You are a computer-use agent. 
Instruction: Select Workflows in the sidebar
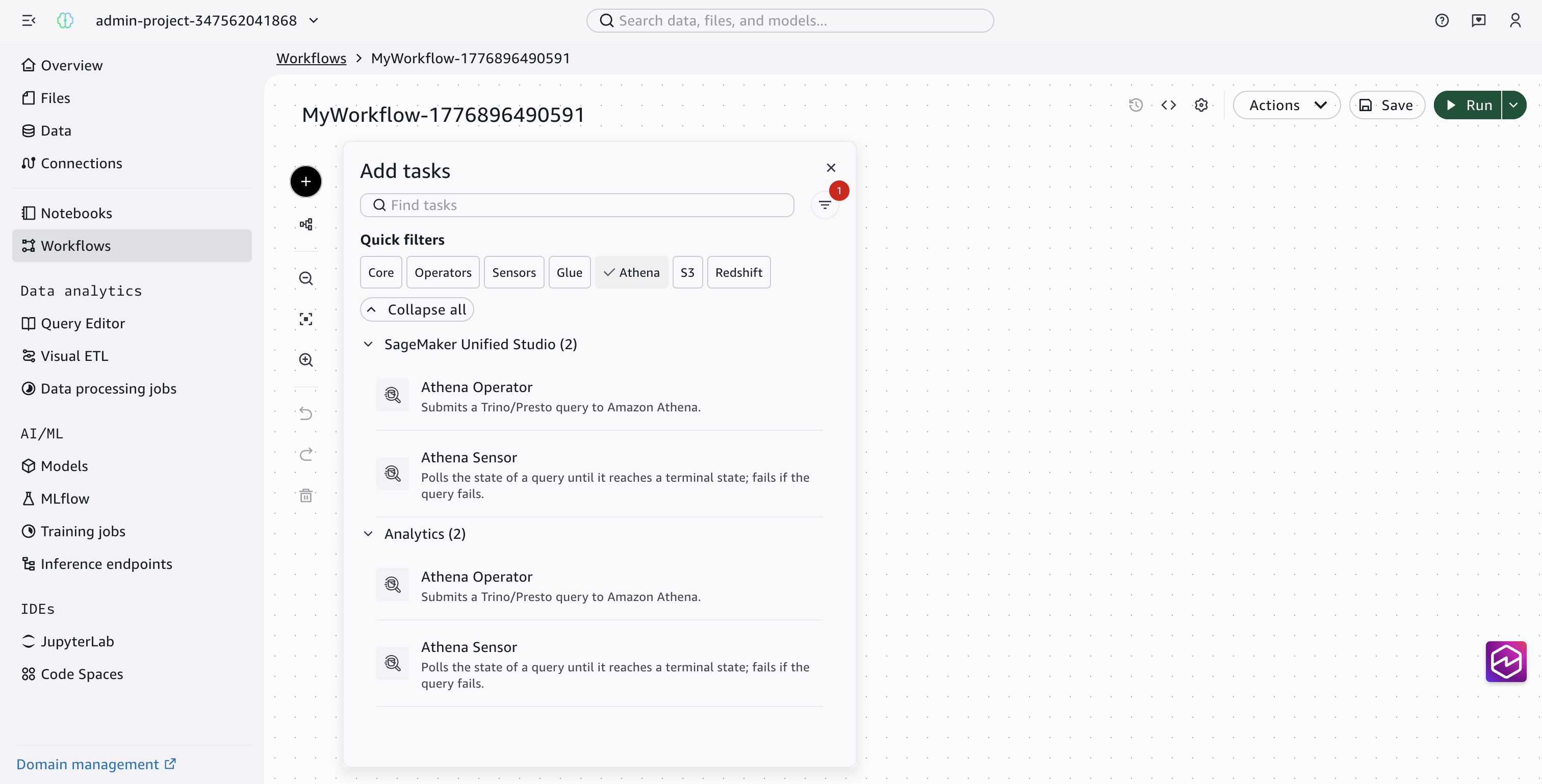click(132, 245)
